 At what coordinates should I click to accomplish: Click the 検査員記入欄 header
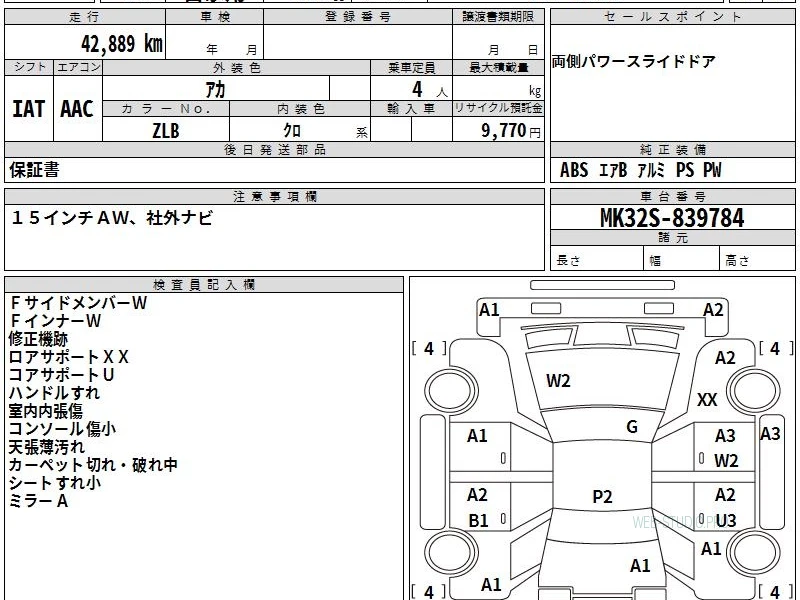pos(204,285)
